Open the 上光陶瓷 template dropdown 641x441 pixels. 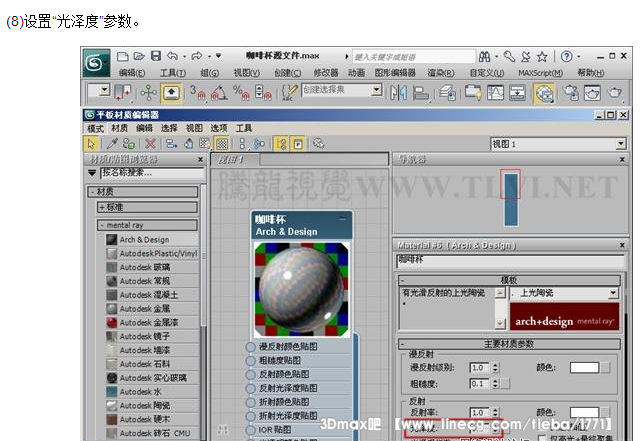tap(612, 293)
